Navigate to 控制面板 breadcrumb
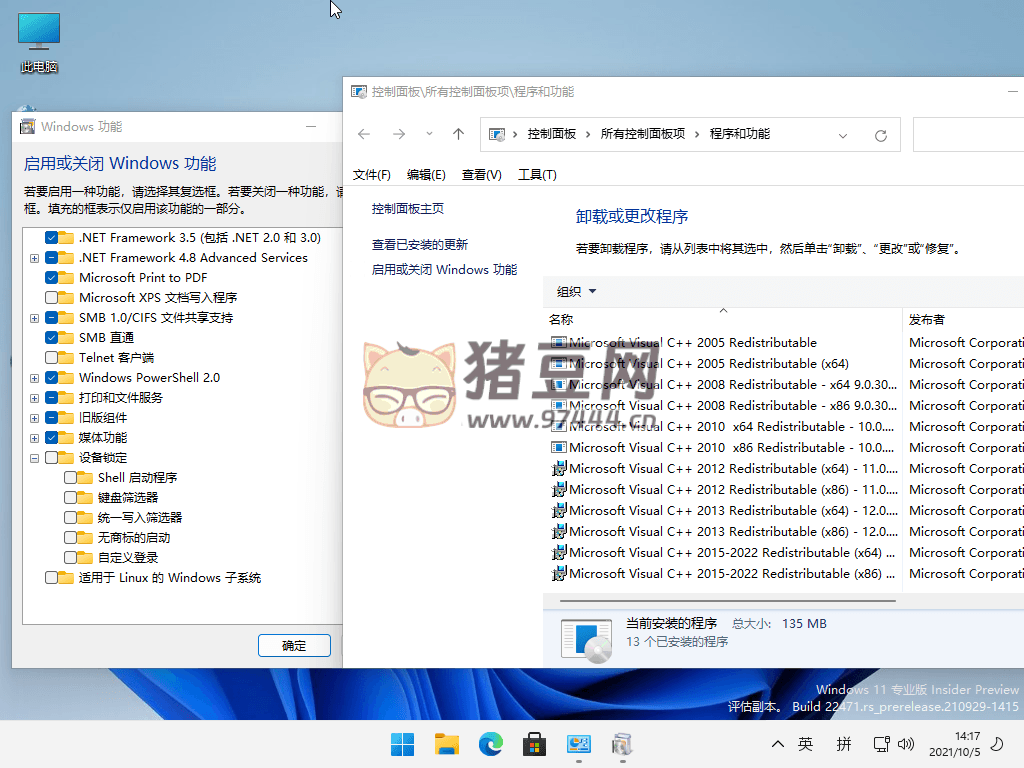Image resolution: width=1024 pixels, height=768 pixels. coord(552,134)
